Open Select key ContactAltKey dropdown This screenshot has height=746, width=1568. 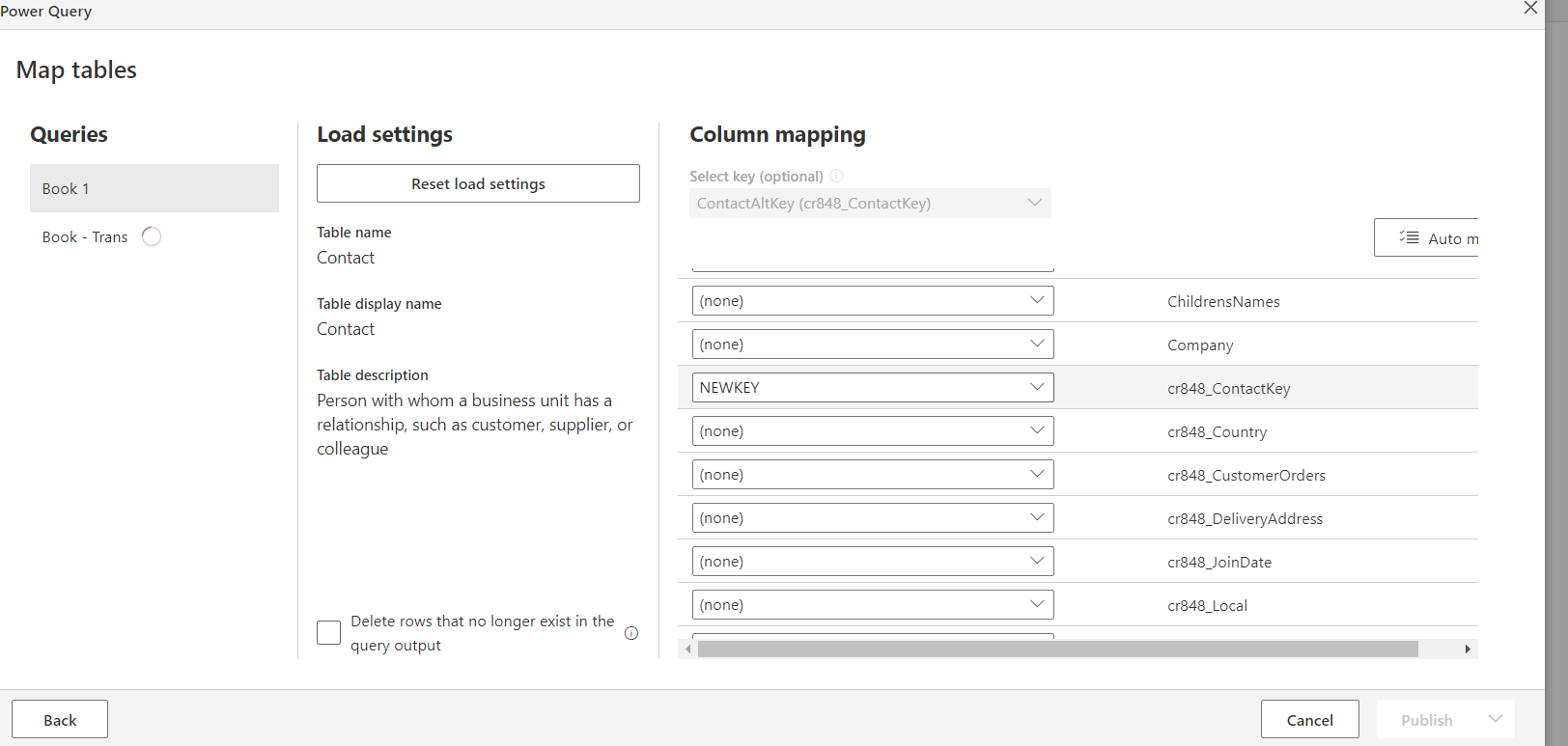click(x=870, y=203)
